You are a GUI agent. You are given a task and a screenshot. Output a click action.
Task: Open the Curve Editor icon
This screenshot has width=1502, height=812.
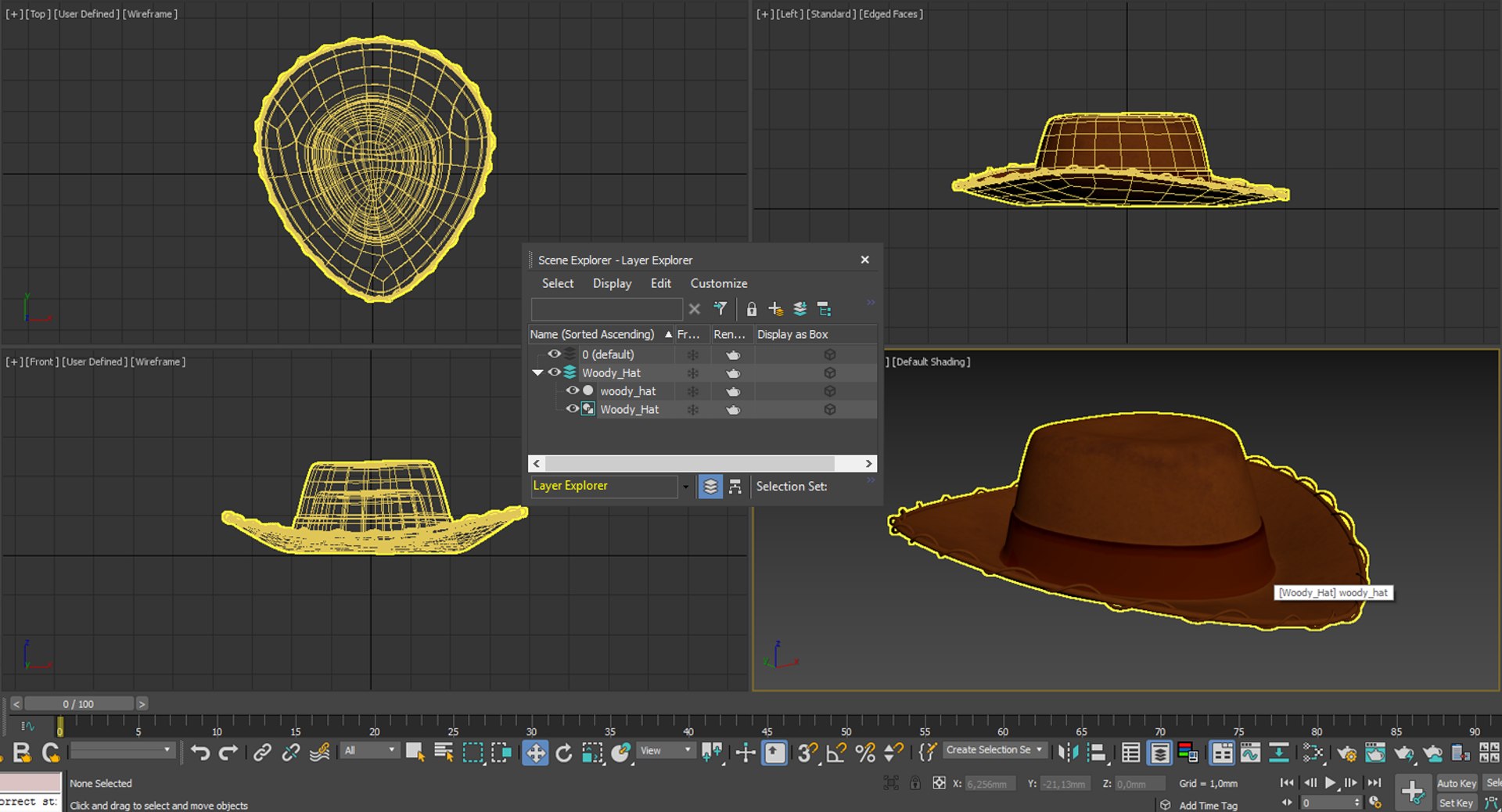pos(1250,753)
